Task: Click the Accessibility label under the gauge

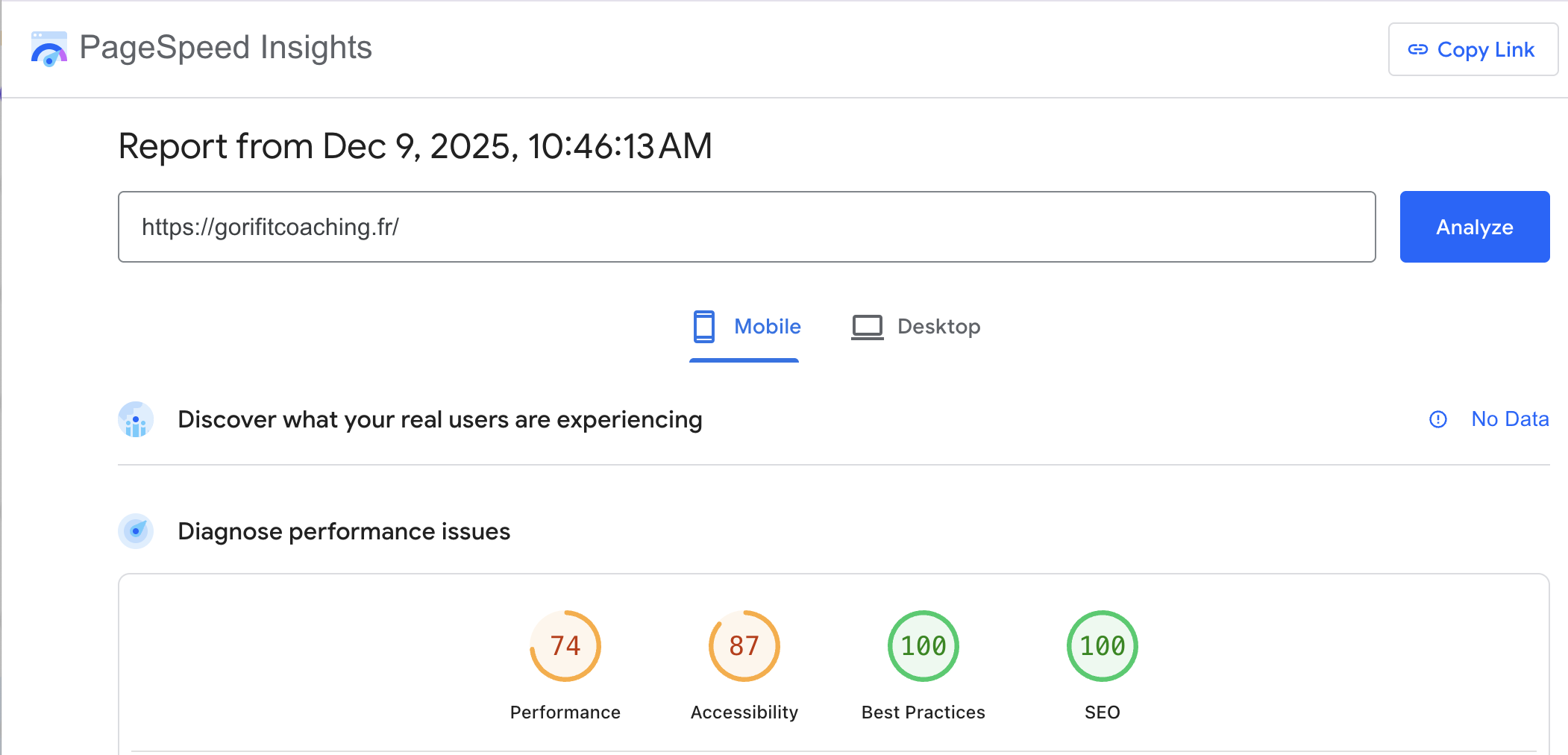Action: [x=744, y=712]
